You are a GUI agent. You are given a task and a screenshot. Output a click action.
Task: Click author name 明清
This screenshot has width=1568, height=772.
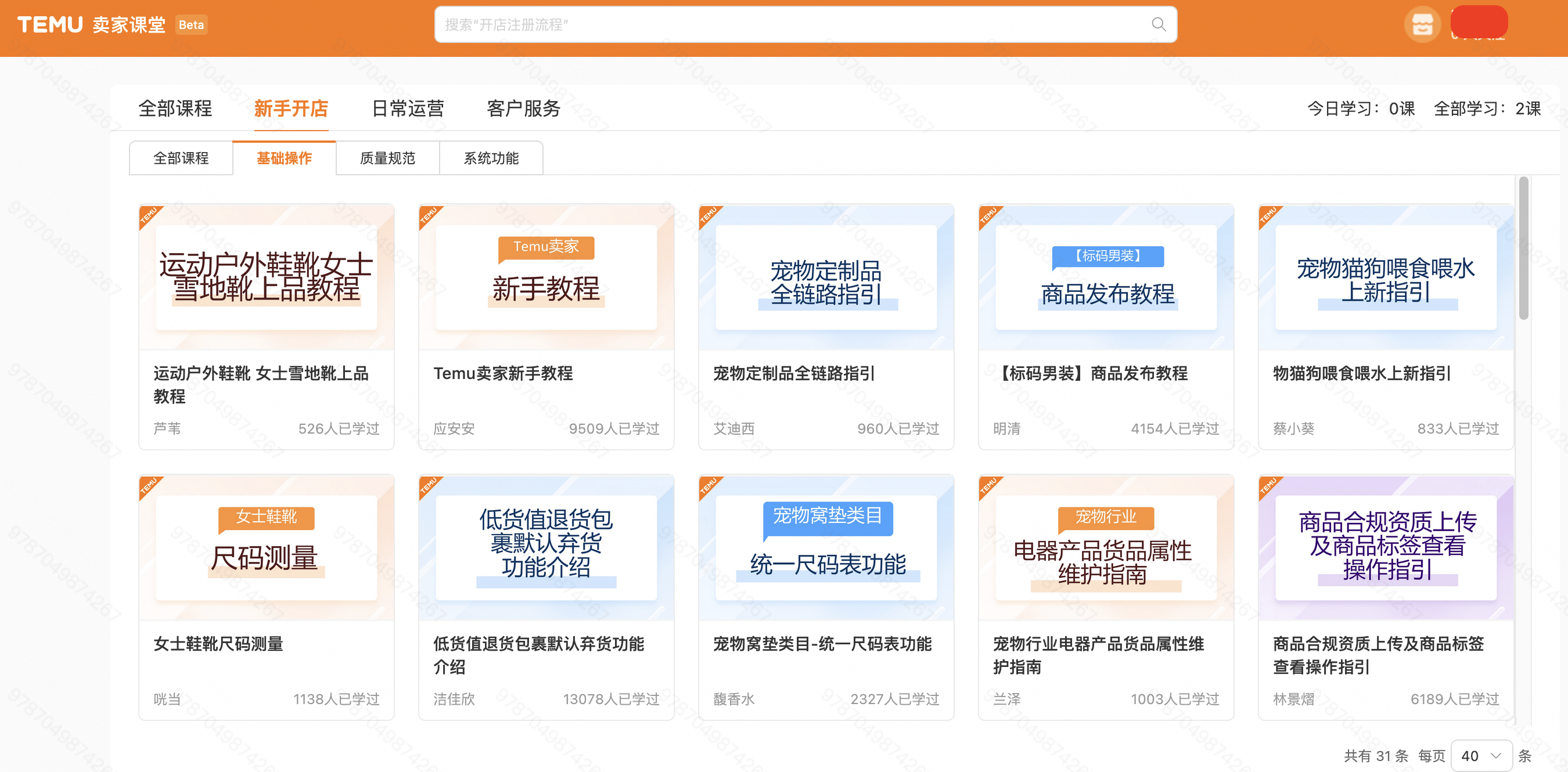(x=1007, y=428)
